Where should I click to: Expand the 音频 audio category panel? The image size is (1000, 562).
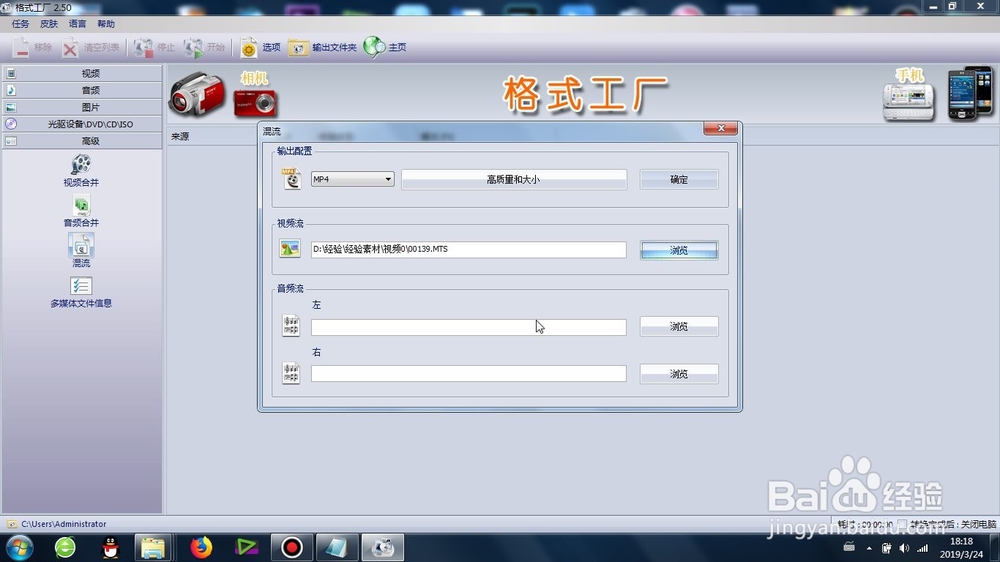[82, 90]
